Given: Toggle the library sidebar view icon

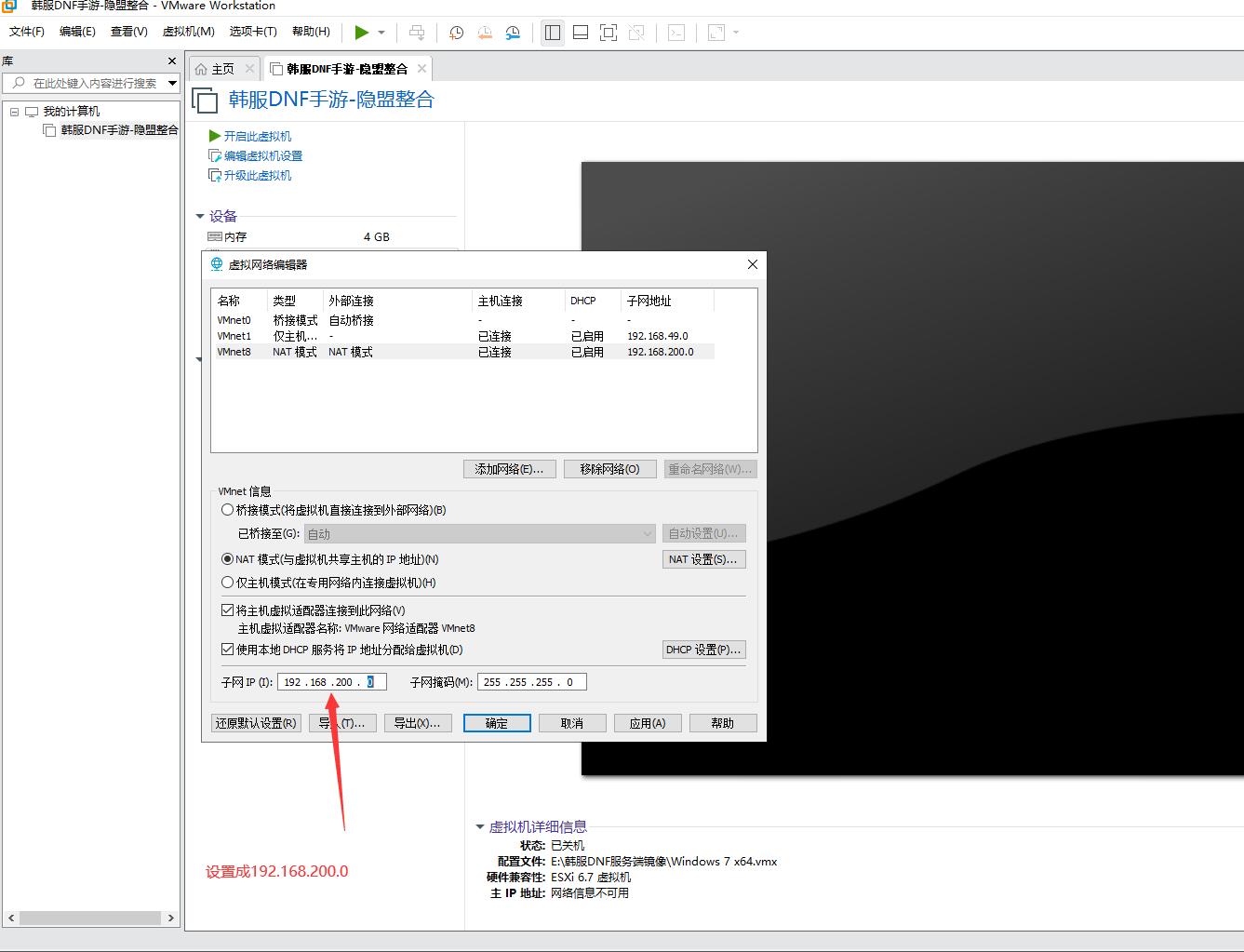Looking at the screenshot, I should pos(553,33).
